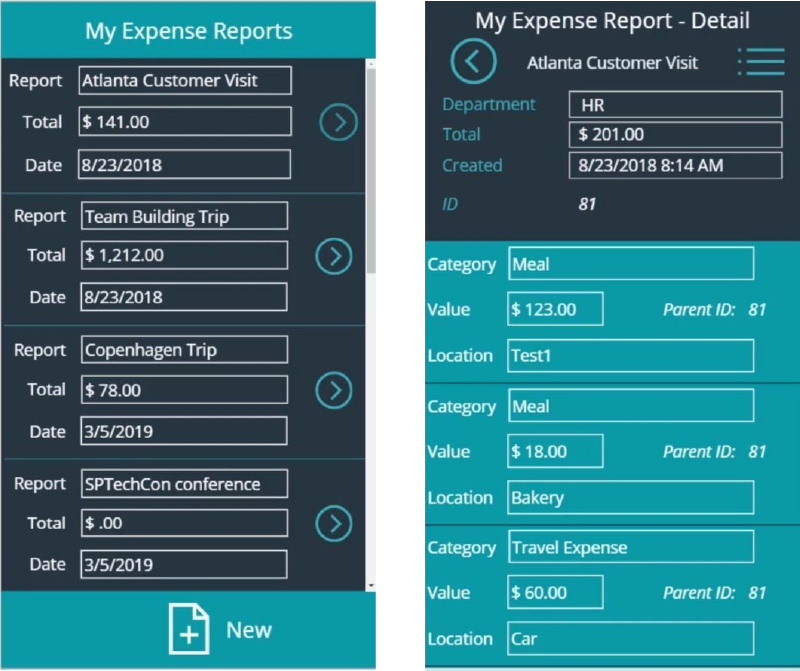Click the $ 78.00 total field
This screenshot has height=671, width=800.
coord(184,390)
